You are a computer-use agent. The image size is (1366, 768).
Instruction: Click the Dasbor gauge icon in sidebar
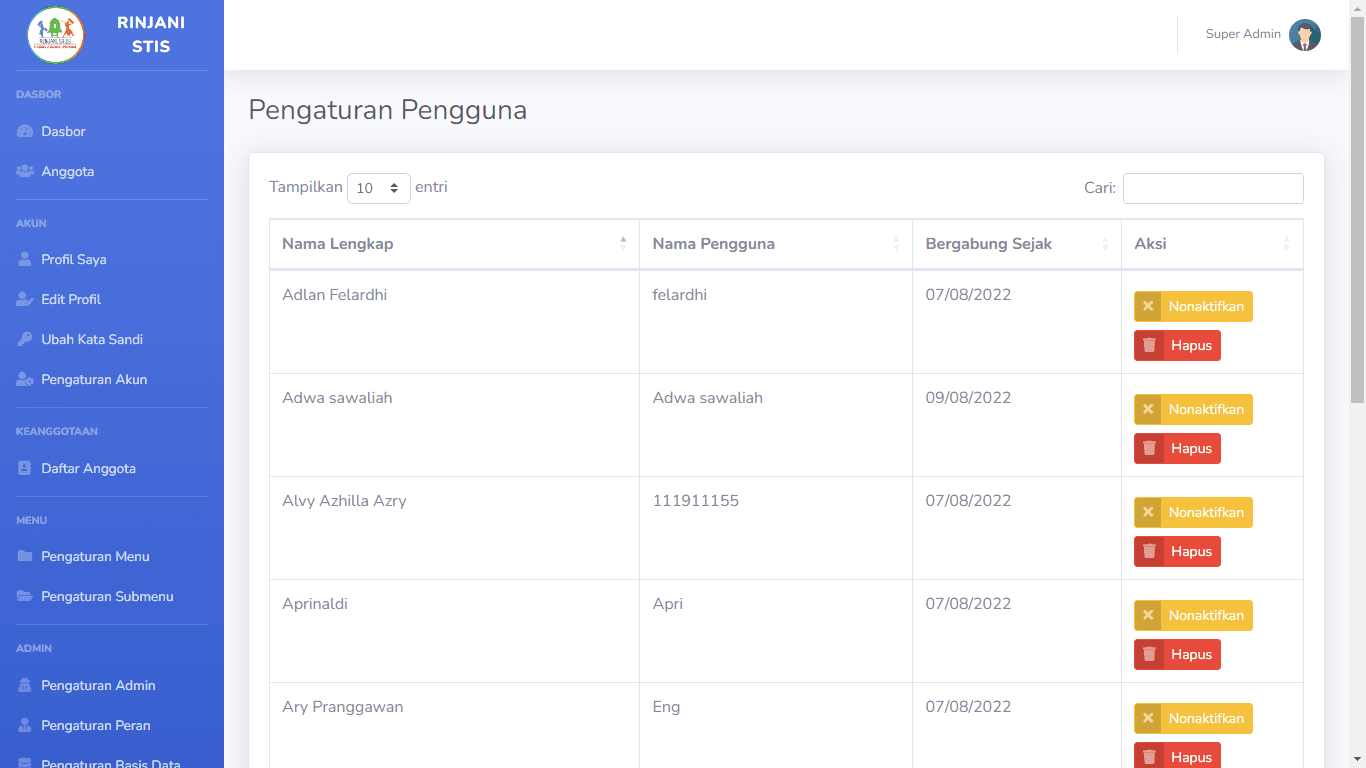click(x=25, y=132)
